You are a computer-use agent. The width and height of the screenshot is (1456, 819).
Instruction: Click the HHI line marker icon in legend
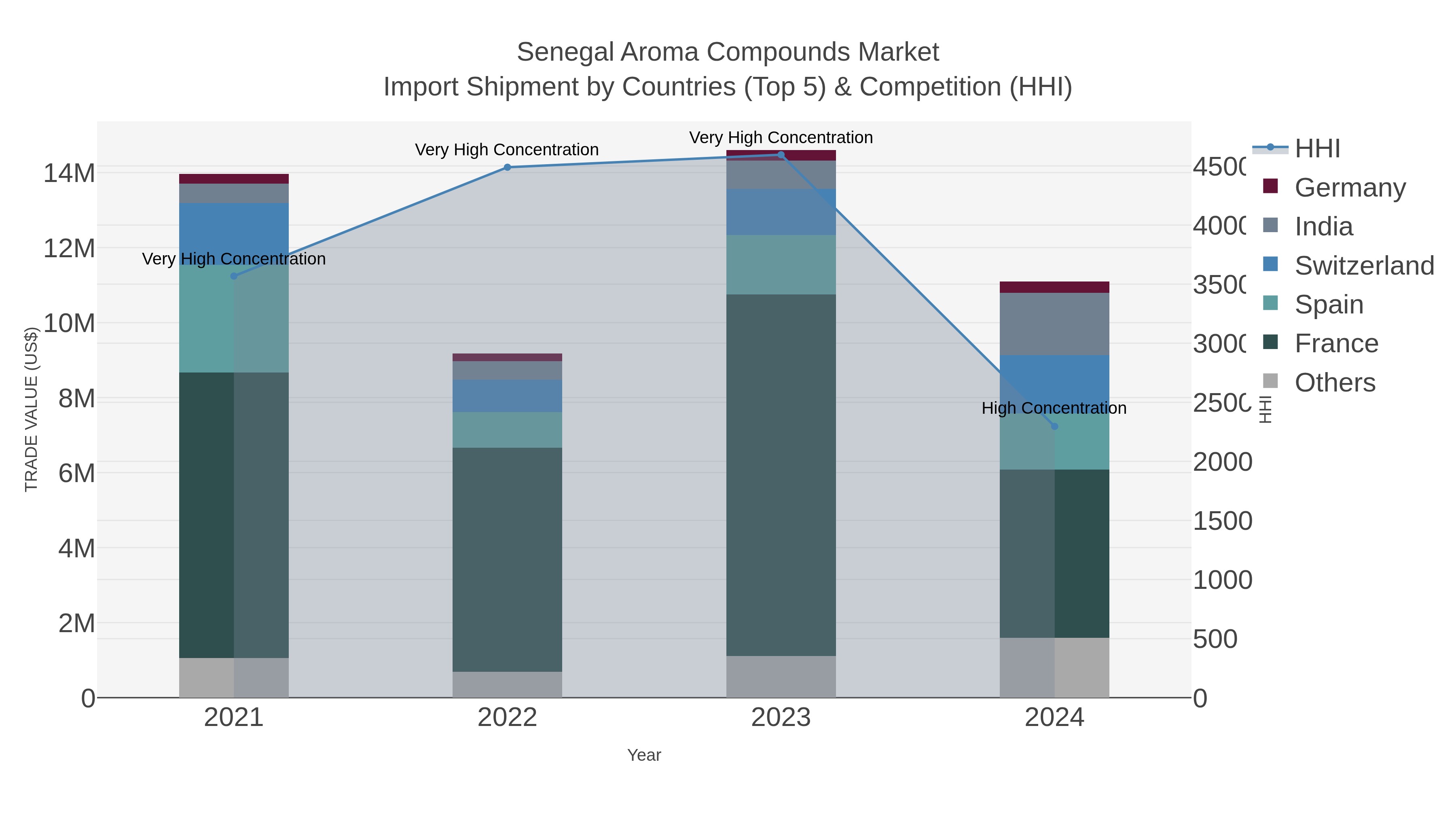(1270, 148)
